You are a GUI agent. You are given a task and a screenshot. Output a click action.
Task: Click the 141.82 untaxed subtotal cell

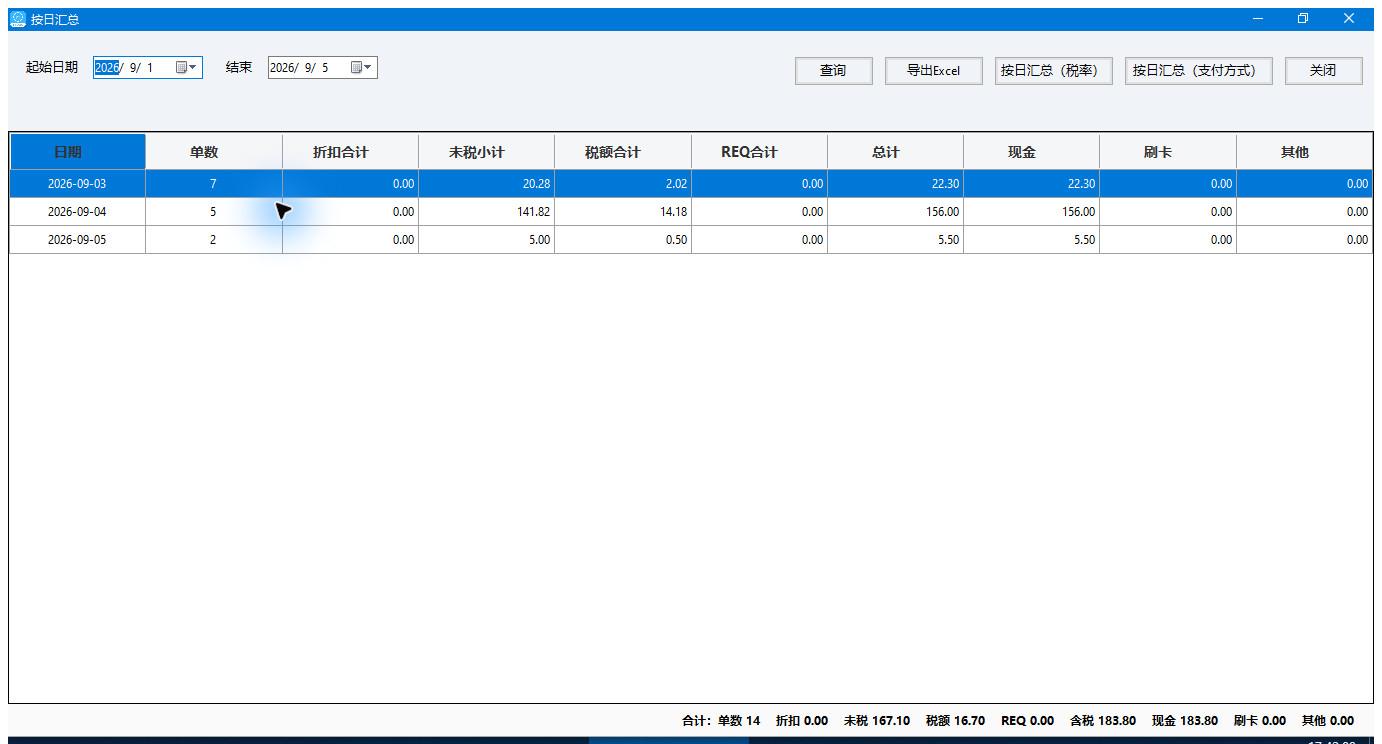pos(486,212)
